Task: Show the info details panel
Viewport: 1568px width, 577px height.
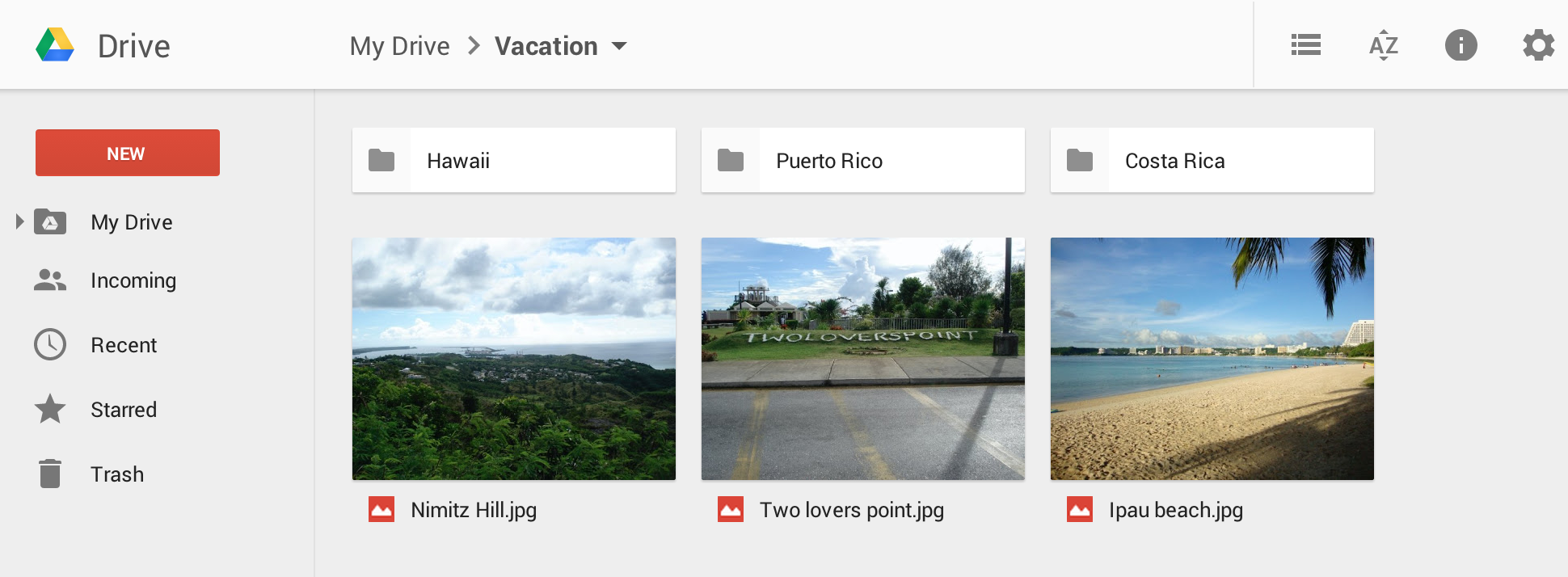Action: 1461,45
